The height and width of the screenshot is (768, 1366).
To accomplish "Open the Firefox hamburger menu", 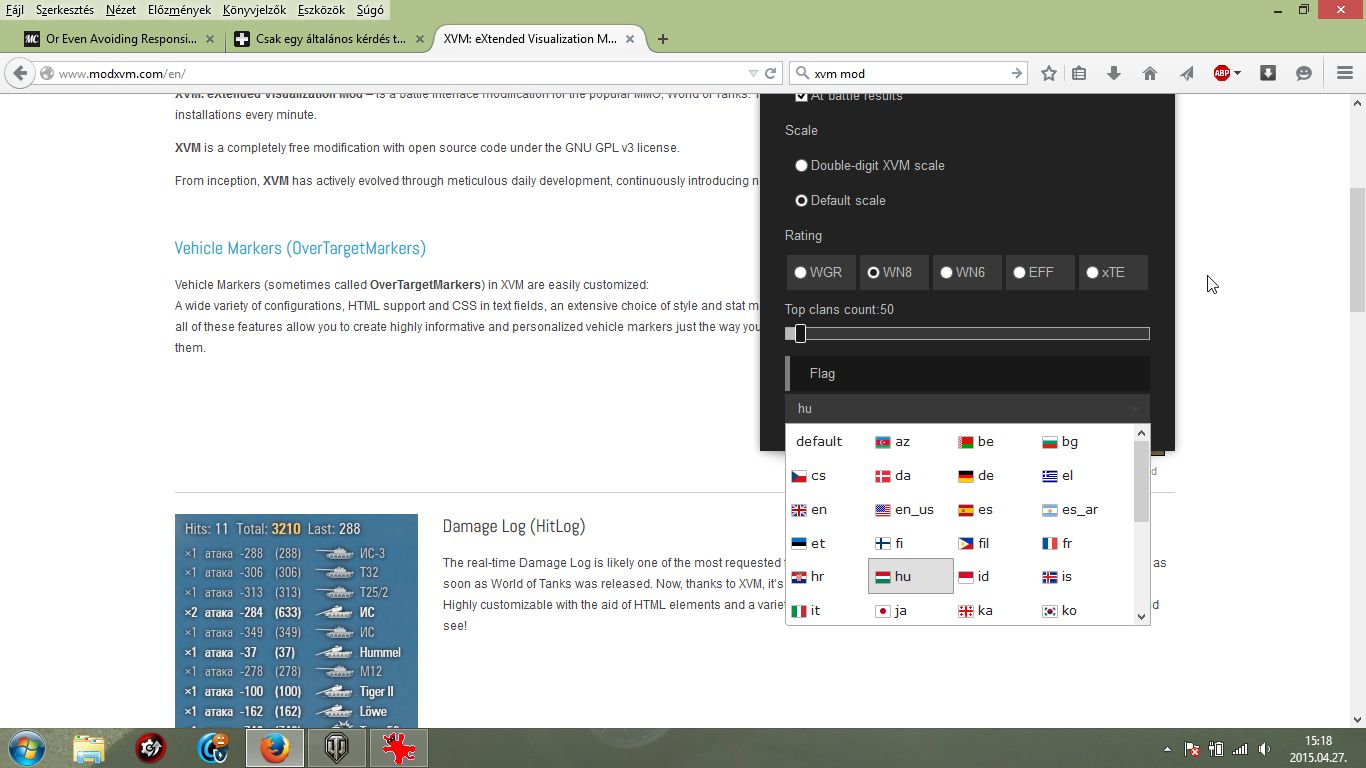I will pos(1344,73).
